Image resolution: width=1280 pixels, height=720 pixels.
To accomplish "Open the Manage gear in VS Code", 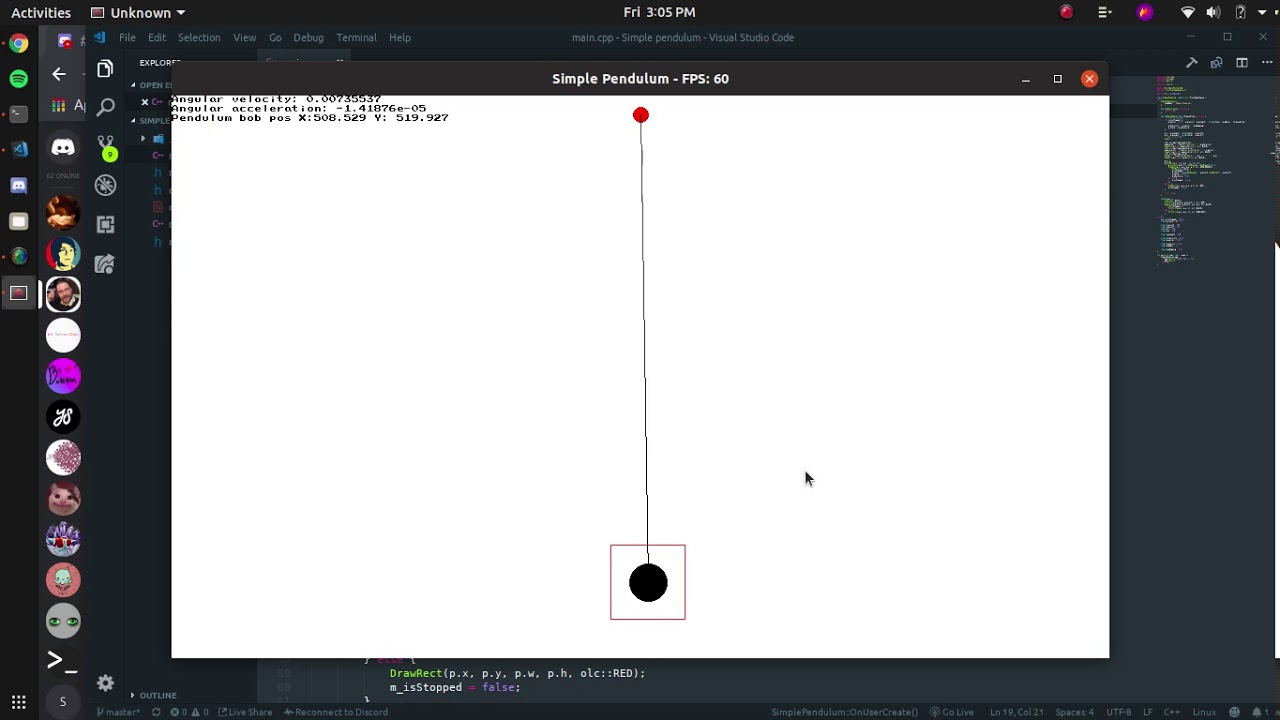I will pos(105,683).
